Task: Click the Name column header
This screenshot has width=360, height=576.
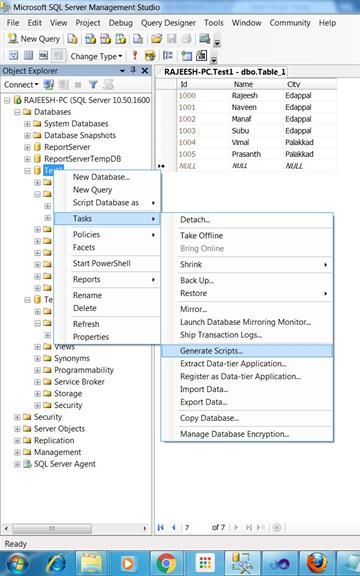Action: coord(243,84)
